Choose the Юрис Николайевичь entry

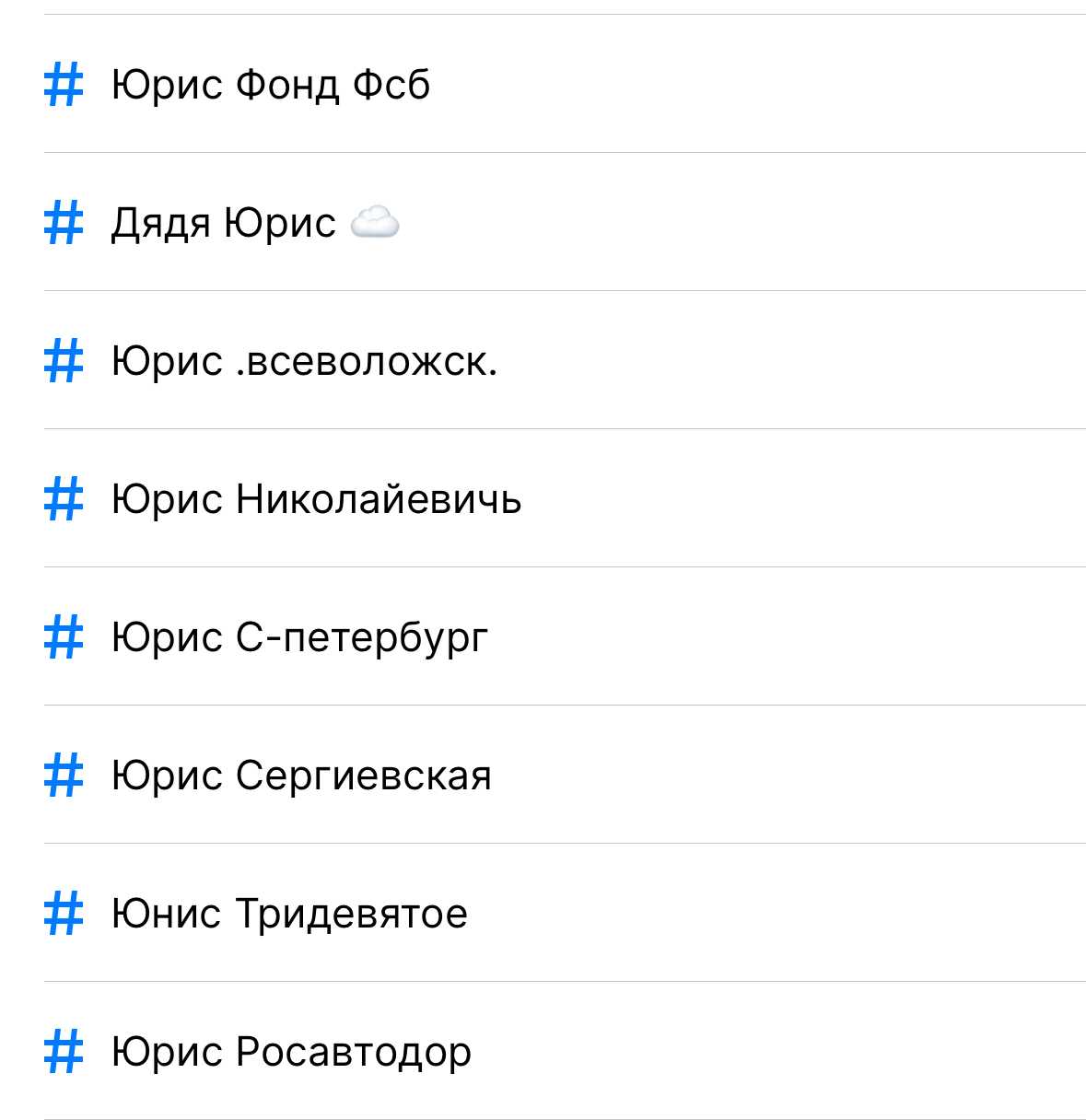pos(316,499)
